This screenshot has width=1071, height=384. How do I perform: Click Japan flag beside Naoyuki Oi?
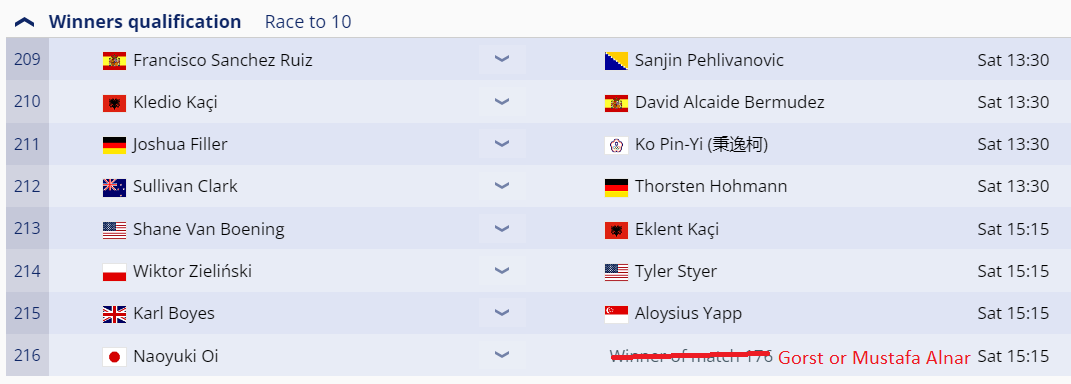click(114, 357)
